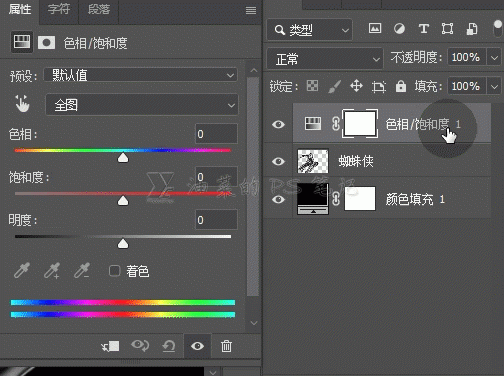Screen dimensions: 504x376
Task: Open the 类型 layer filter dropdown
Action: click(x=310, y=30)
